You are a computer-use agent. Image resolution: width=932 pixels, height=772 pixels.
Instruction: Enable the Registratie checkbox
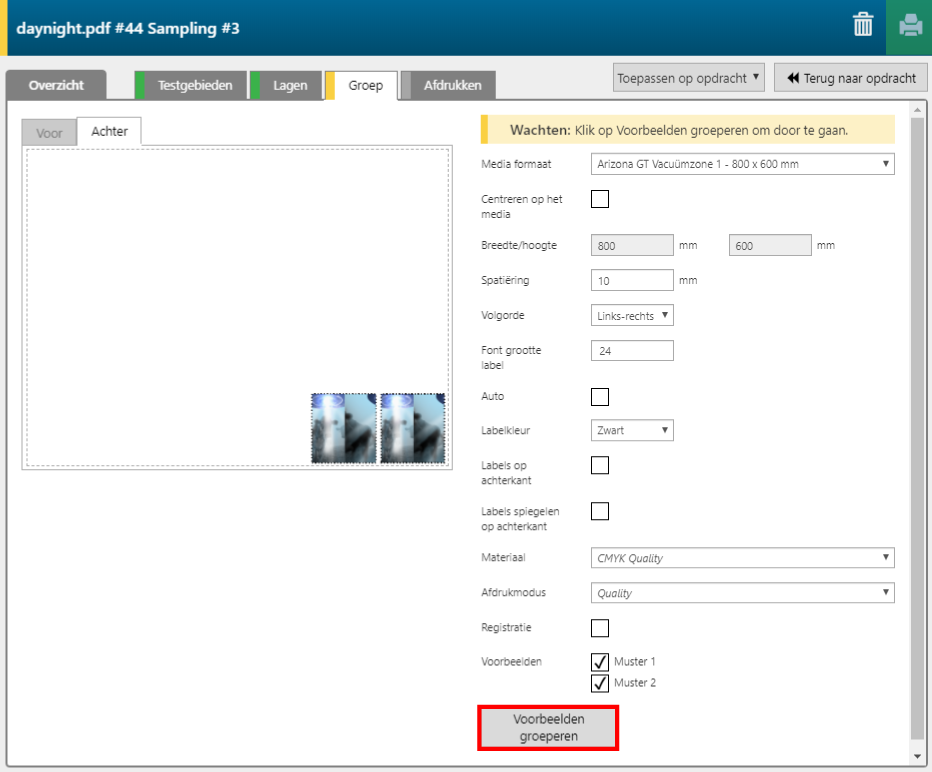coord(600,628)
